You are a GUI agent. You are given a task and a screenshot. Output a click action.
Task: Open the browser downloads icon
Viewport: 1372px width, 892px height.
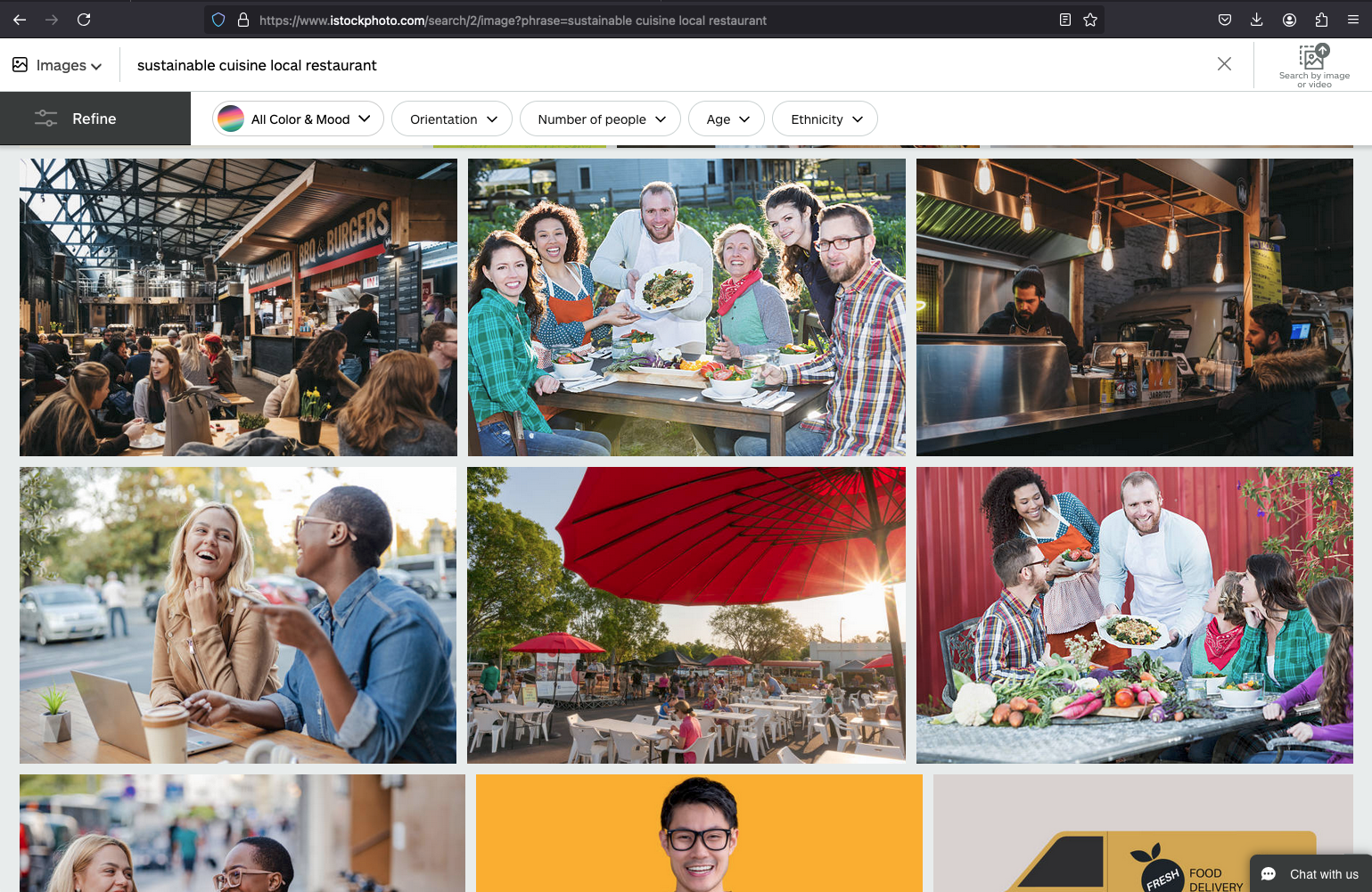click(x=1257, y=20)
